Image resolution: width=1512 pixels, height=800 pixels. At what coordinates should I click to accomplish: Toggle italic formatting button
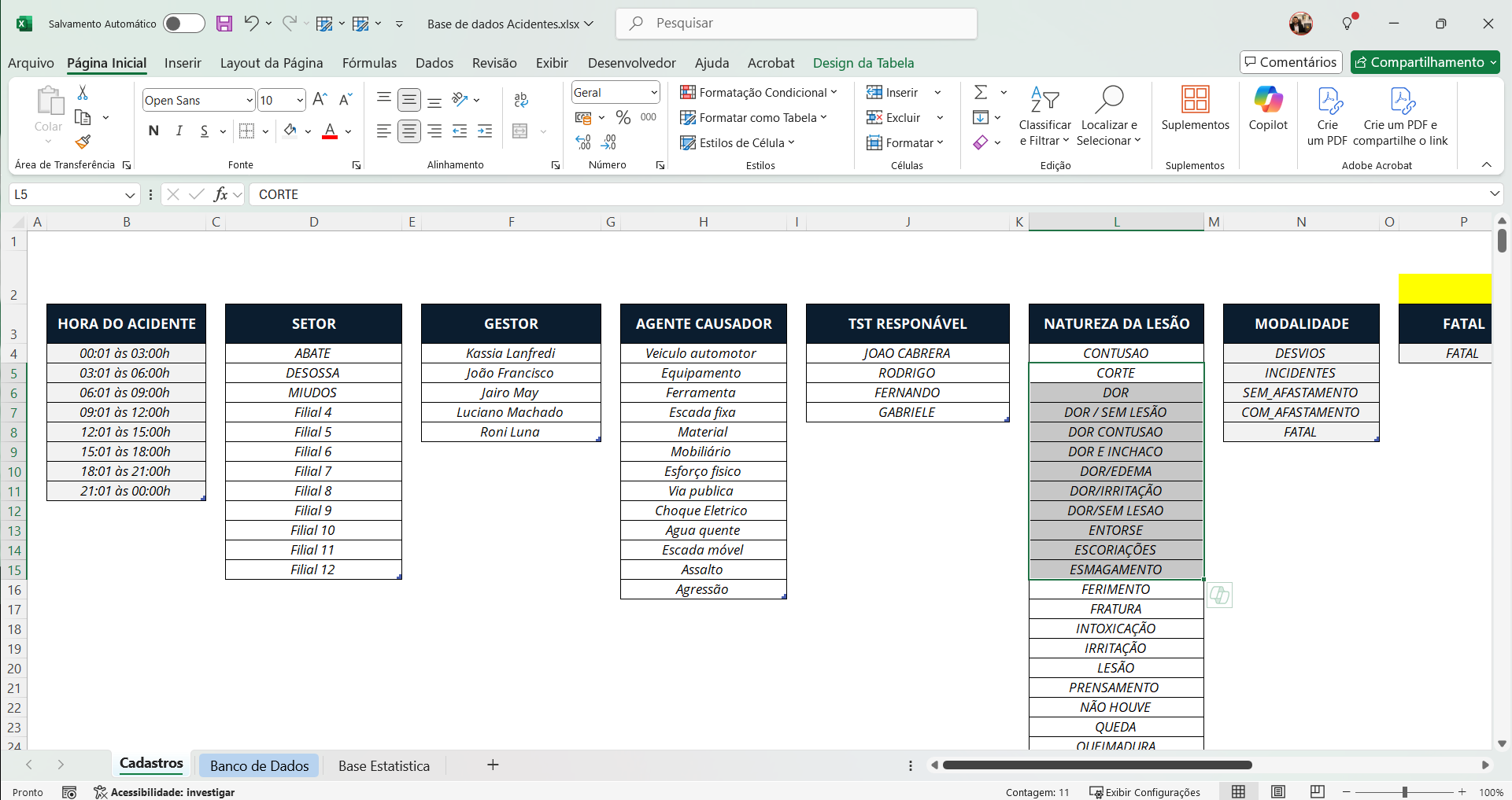(179, 131)
